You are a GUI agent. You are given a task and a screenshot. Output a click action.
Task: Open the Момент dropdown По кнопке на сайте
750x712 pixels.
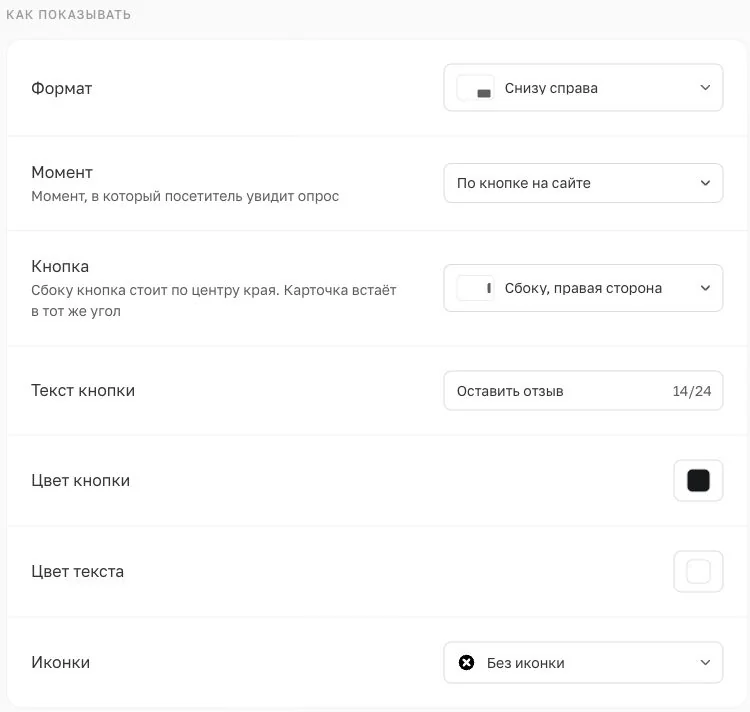click(x=583, y=183)
